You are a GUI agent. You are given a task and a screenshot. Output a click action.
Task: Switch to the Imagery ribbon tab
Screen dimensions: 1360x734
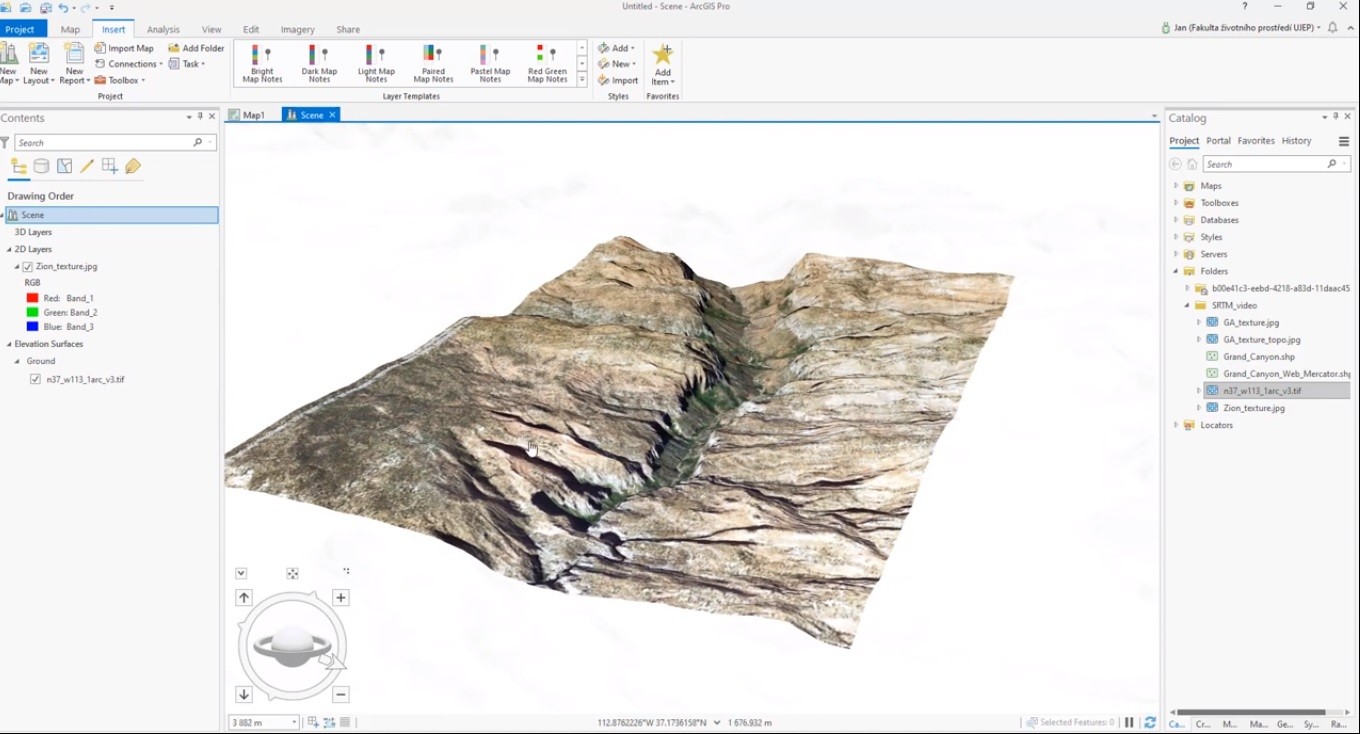(x=297, y=30)
